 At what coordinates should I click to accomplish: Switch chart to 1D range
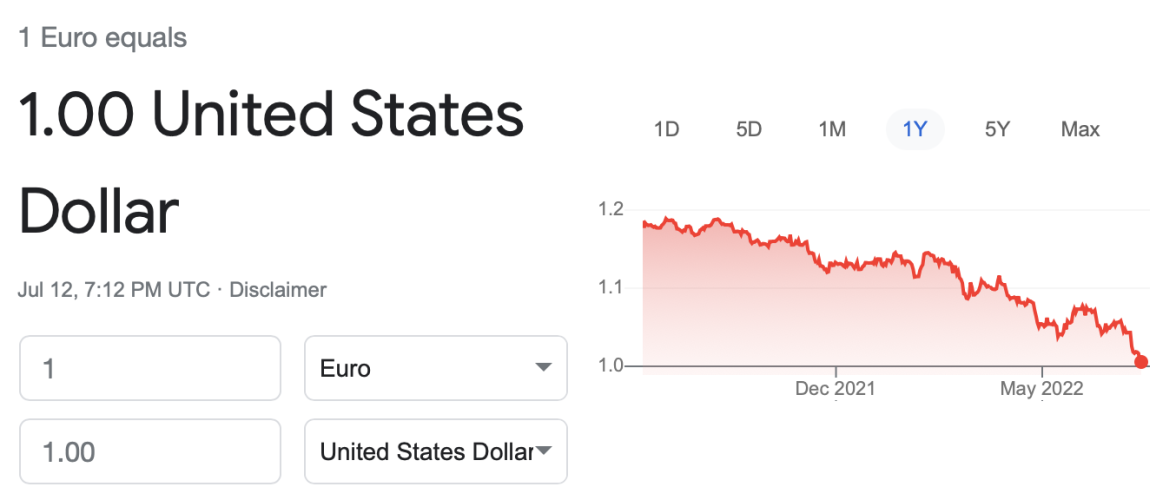tap(666, 129)
